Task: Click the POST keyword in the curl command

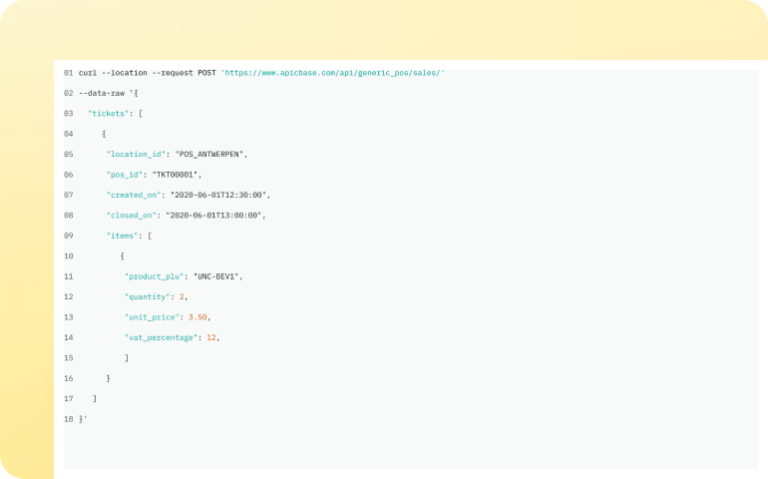Action: coord(206,72)
